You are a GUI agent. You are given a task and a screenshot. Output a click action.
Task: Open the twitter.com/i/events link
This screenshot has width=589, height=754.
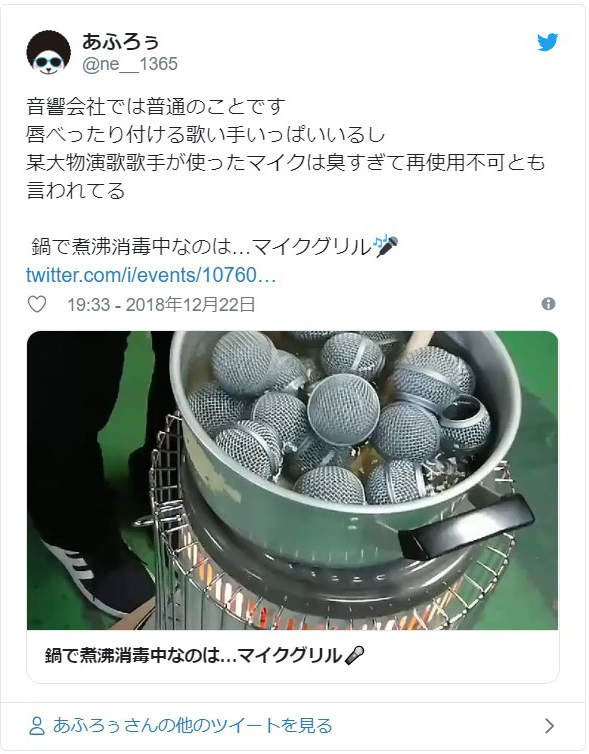pos(151,275)
